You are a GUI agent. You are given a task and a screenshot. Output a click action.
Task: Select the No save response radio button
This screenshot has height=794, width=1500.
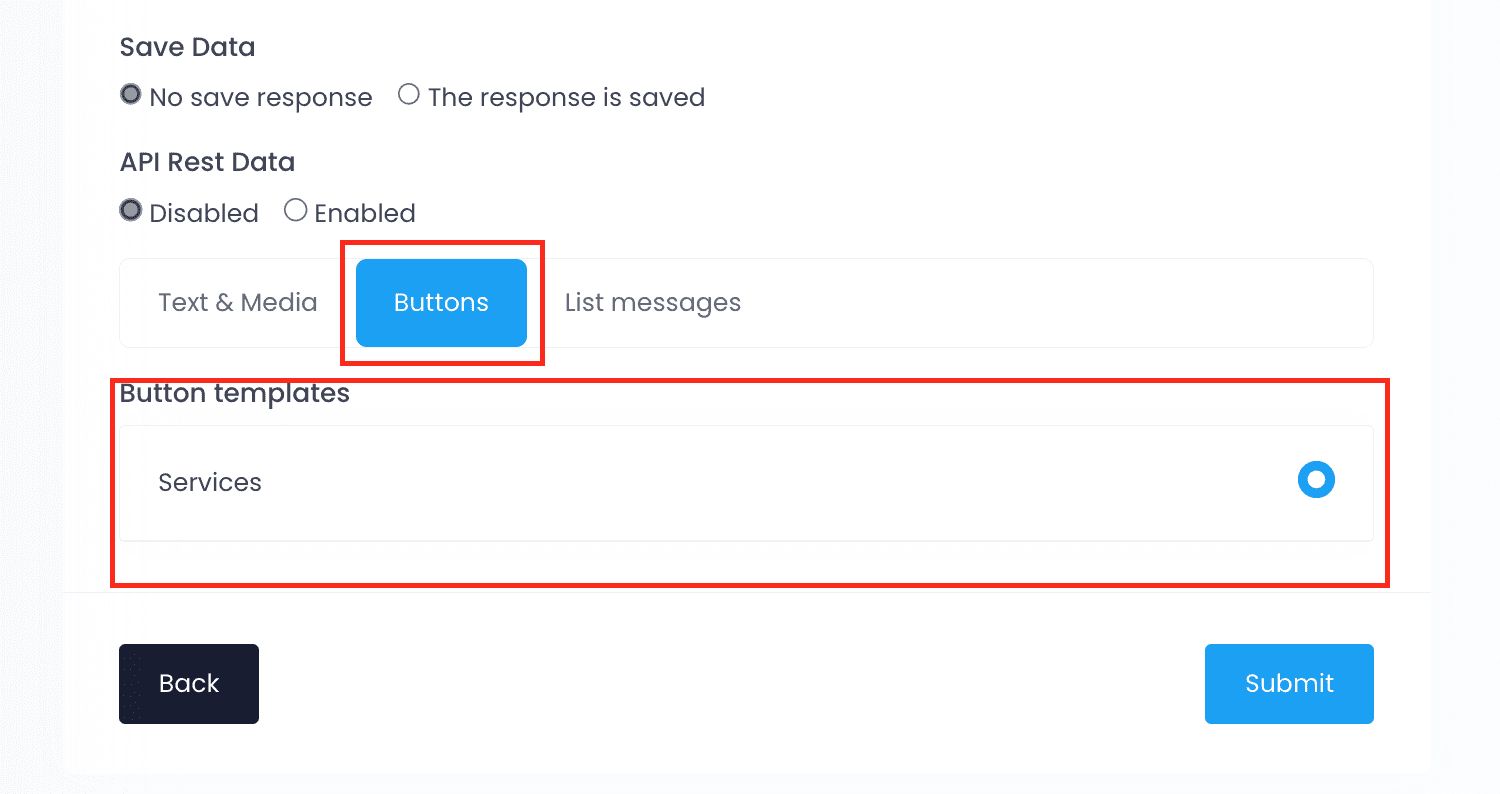pyautogui.click(x=131, y=95)
